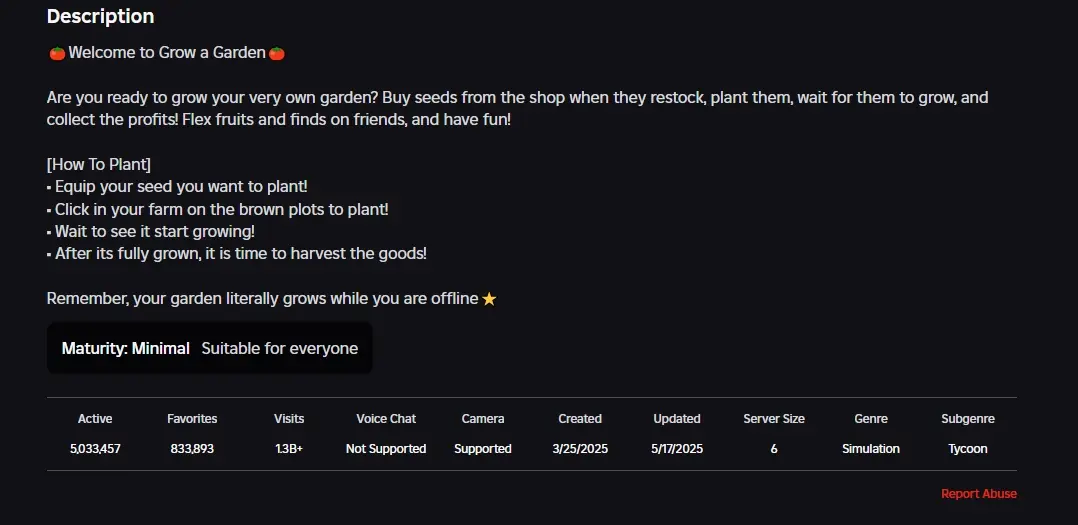The image size is (1078, 525).
Task: Click the Favorites count 833,893
Action: tap(192, 449)
